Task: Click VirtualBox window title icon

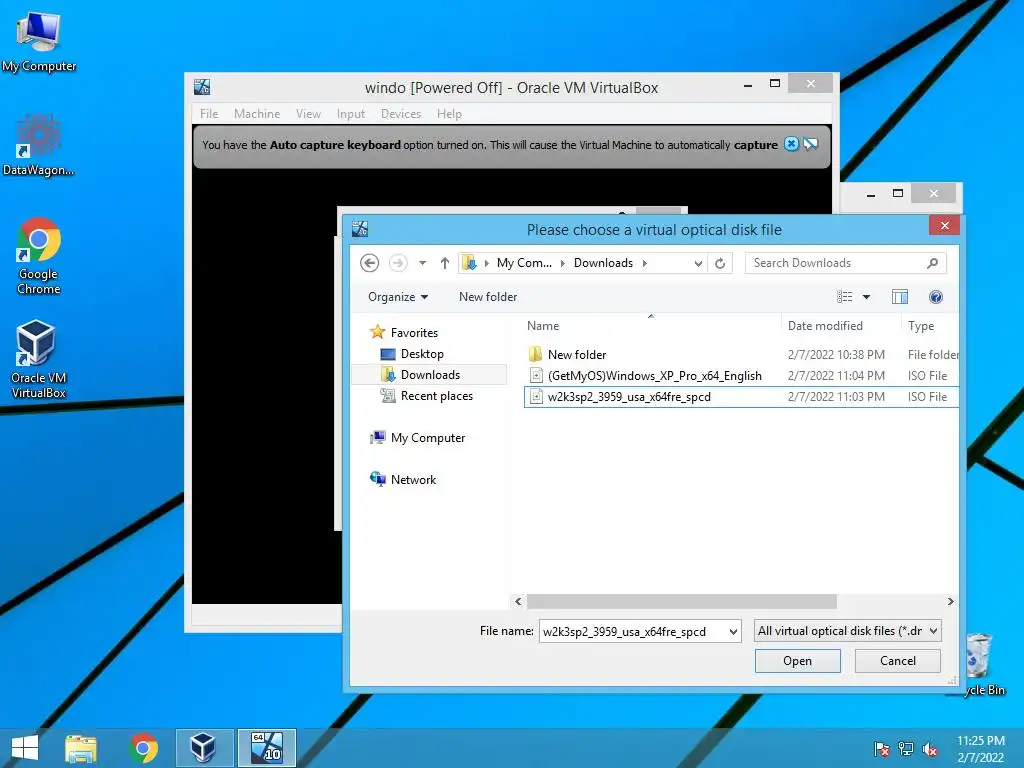Action: [x=202, y=87]
